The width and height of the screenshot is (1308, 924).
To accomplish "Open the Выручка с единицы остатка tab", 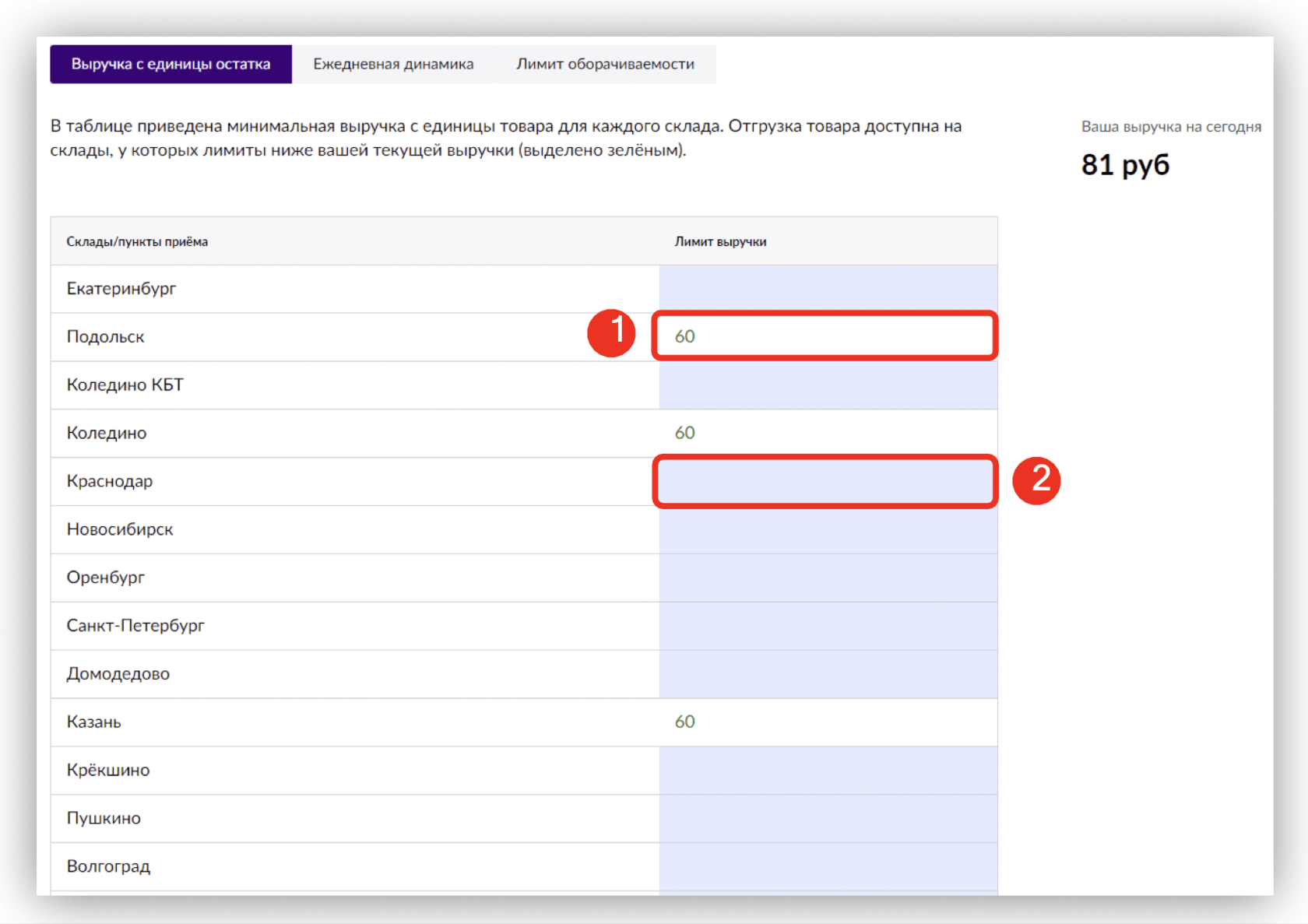I will [171, 64].
